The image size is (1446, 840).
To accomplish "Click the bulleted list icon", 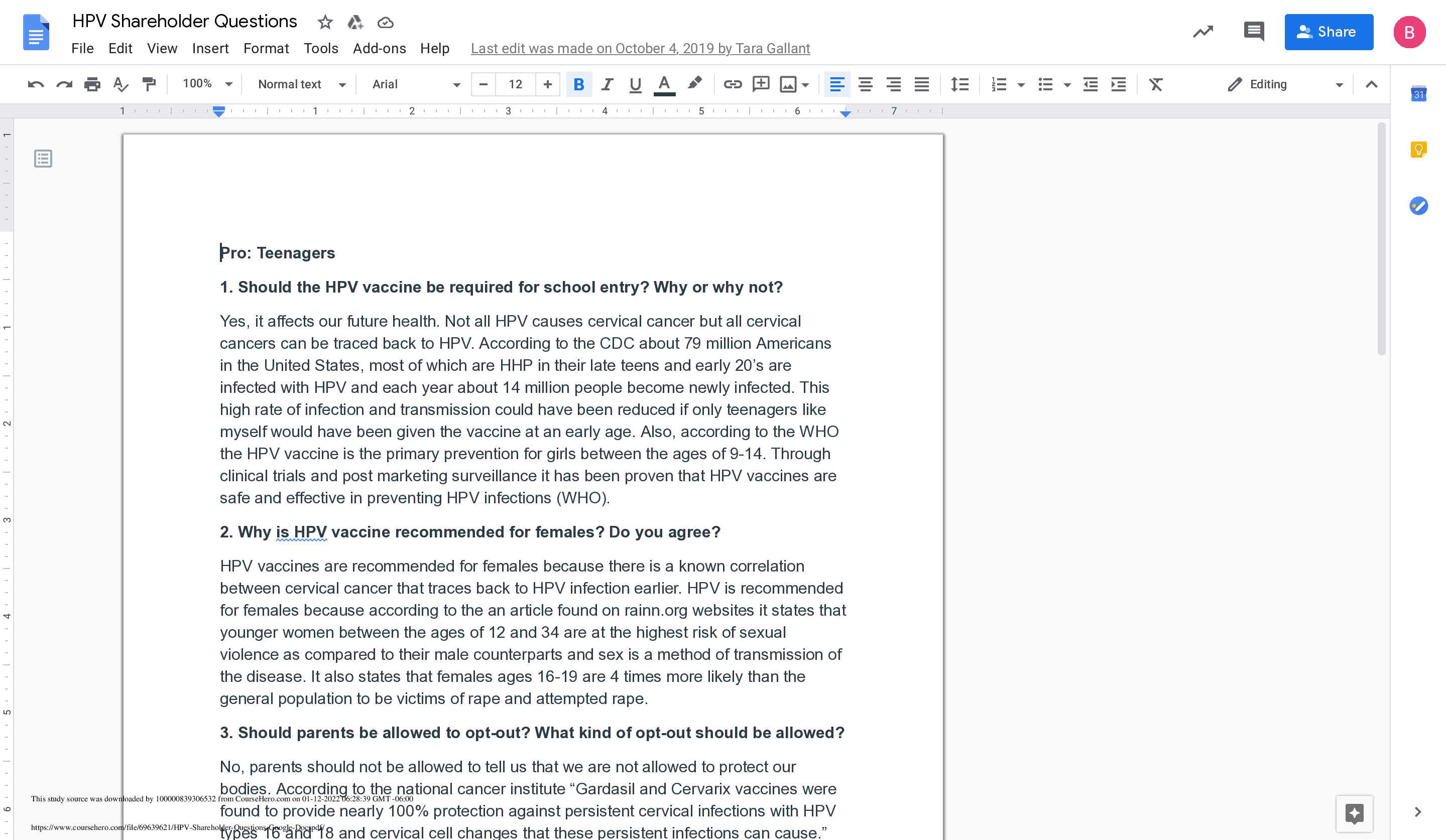I will tap(1045, 84).
